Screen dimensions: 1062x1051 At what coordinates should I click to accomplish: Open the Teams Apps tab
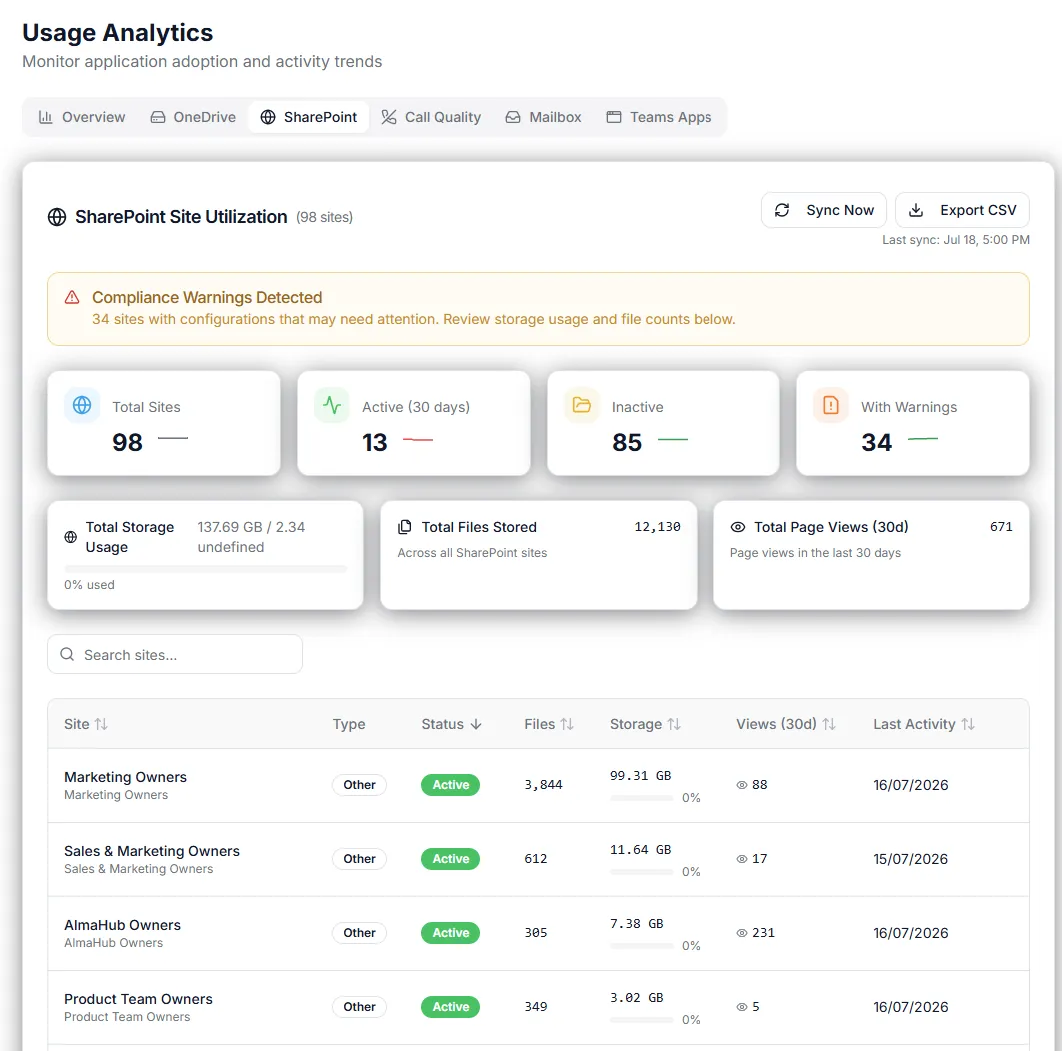659,117
